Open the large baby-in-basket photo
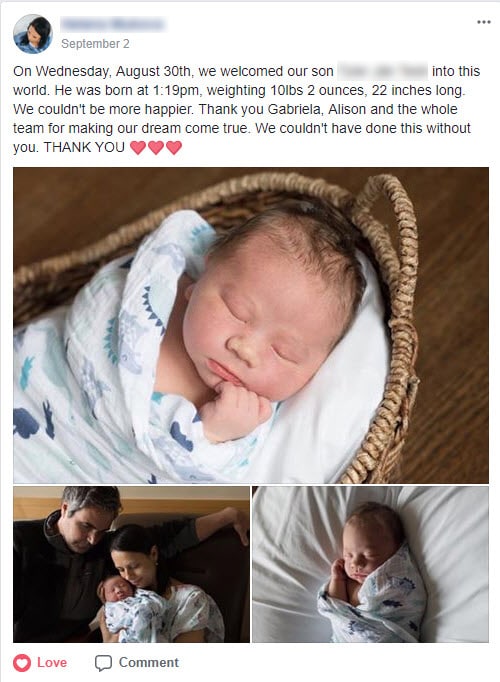This screenshot has height=682, width=500. (x=251, y=325)
